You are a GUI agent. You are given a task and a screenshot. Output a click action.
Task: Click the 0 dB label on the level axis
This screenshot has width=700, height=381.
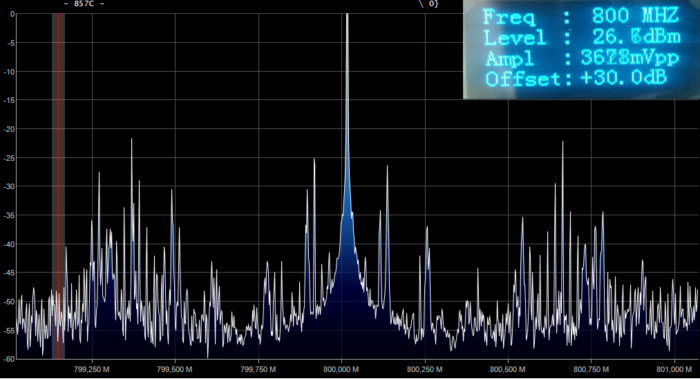(x=12, y=14)
